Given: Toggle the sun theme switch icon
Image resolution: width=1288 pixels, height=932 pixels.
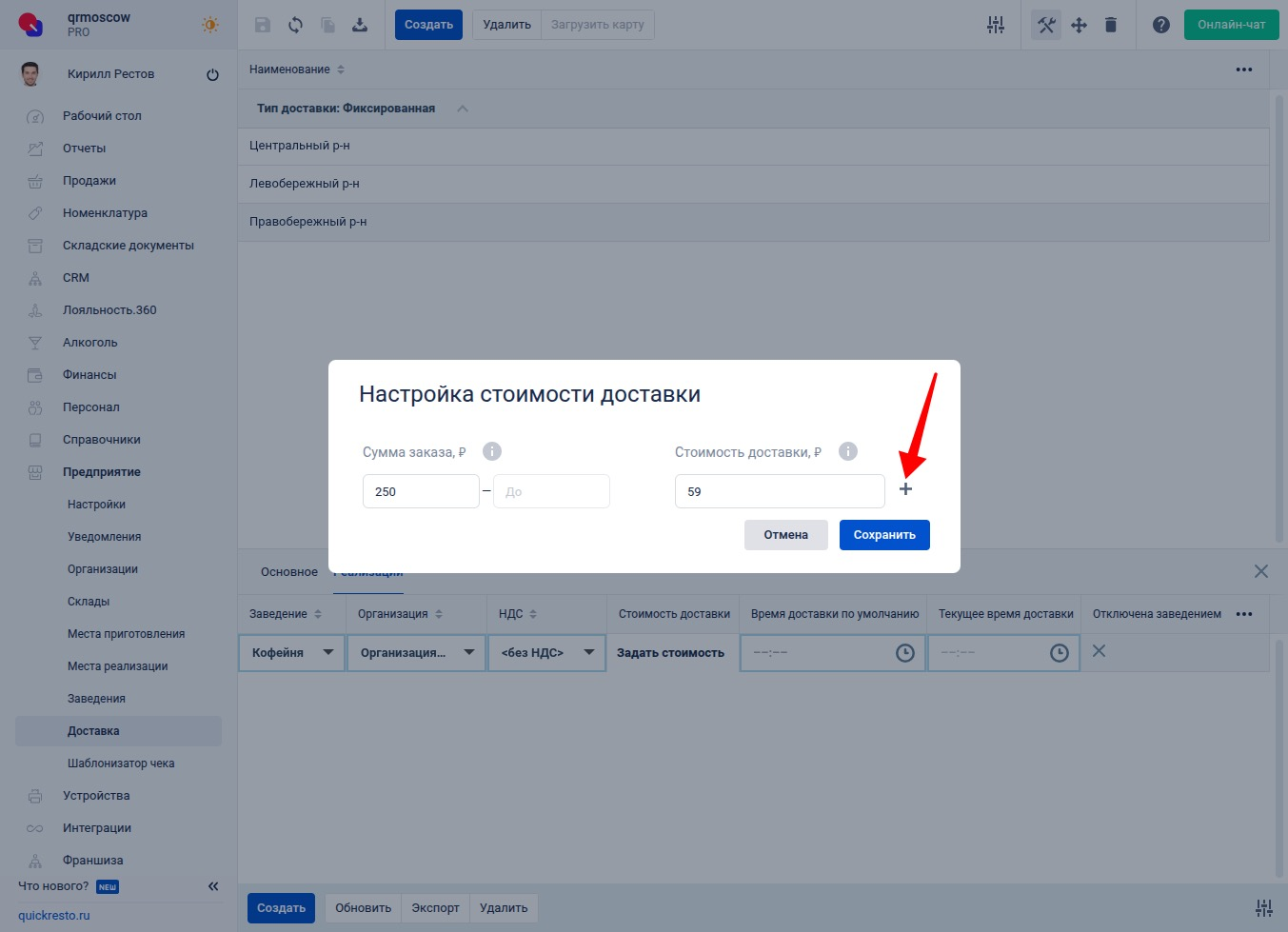Looking at the screenshot, I should [210, 25].
